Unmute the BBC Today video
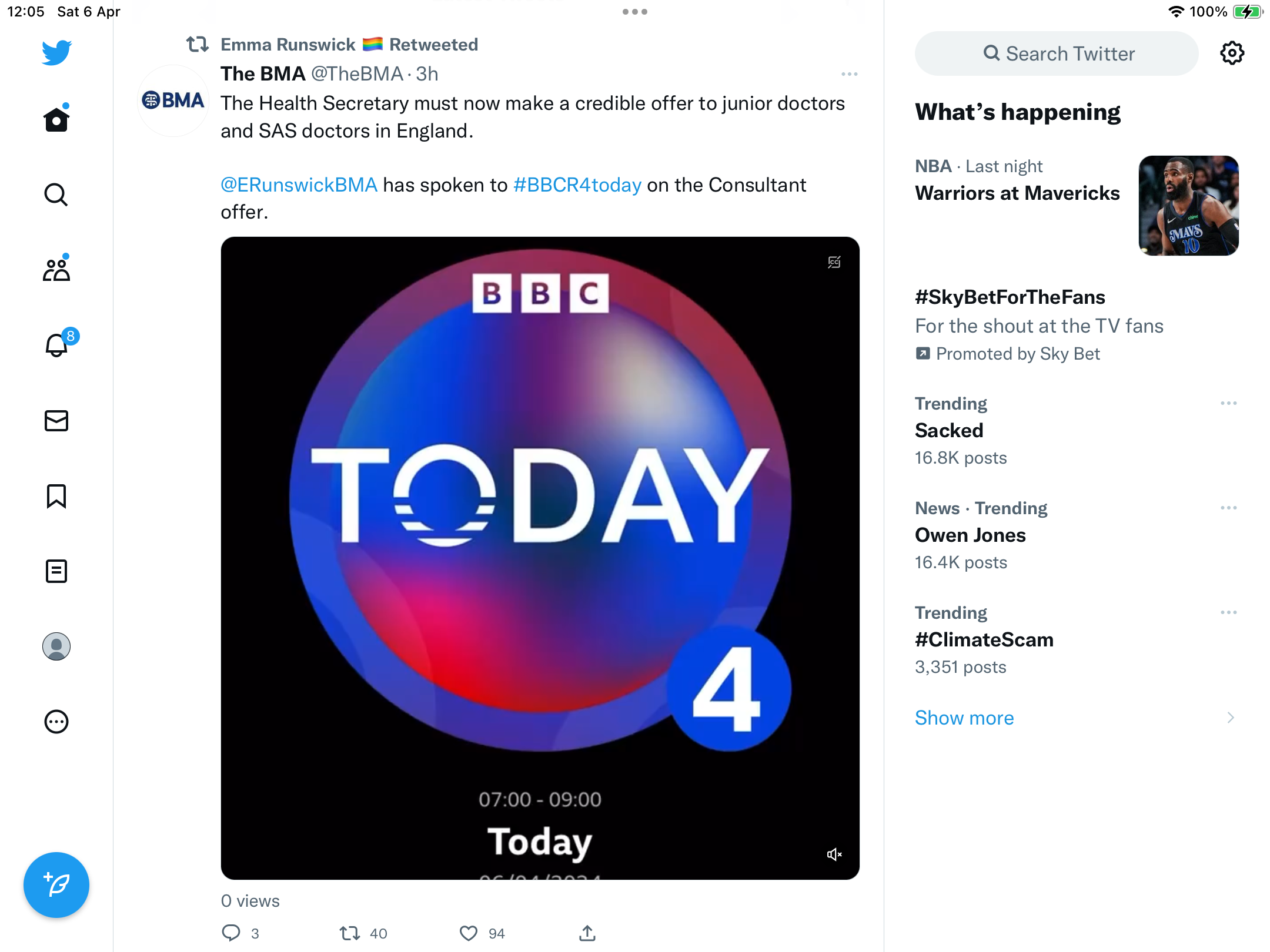The width and height of the screenshot is (1270, 952). (834, 854)
